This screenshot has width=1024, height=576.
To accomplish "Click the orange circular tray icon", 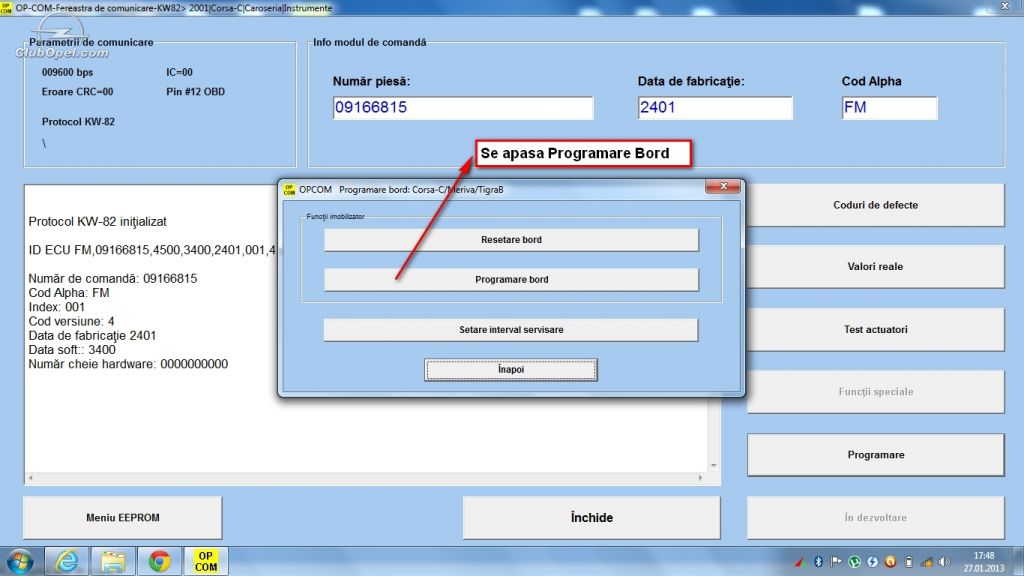I will [890, 562].
